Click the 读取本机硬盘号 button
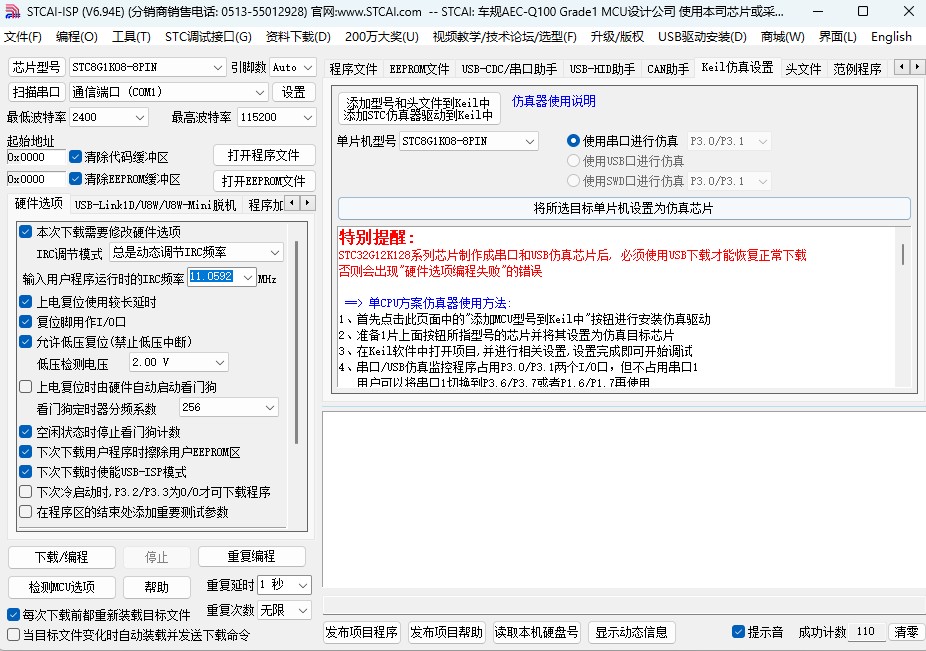926x651 pixels. (x=536, y=632)
